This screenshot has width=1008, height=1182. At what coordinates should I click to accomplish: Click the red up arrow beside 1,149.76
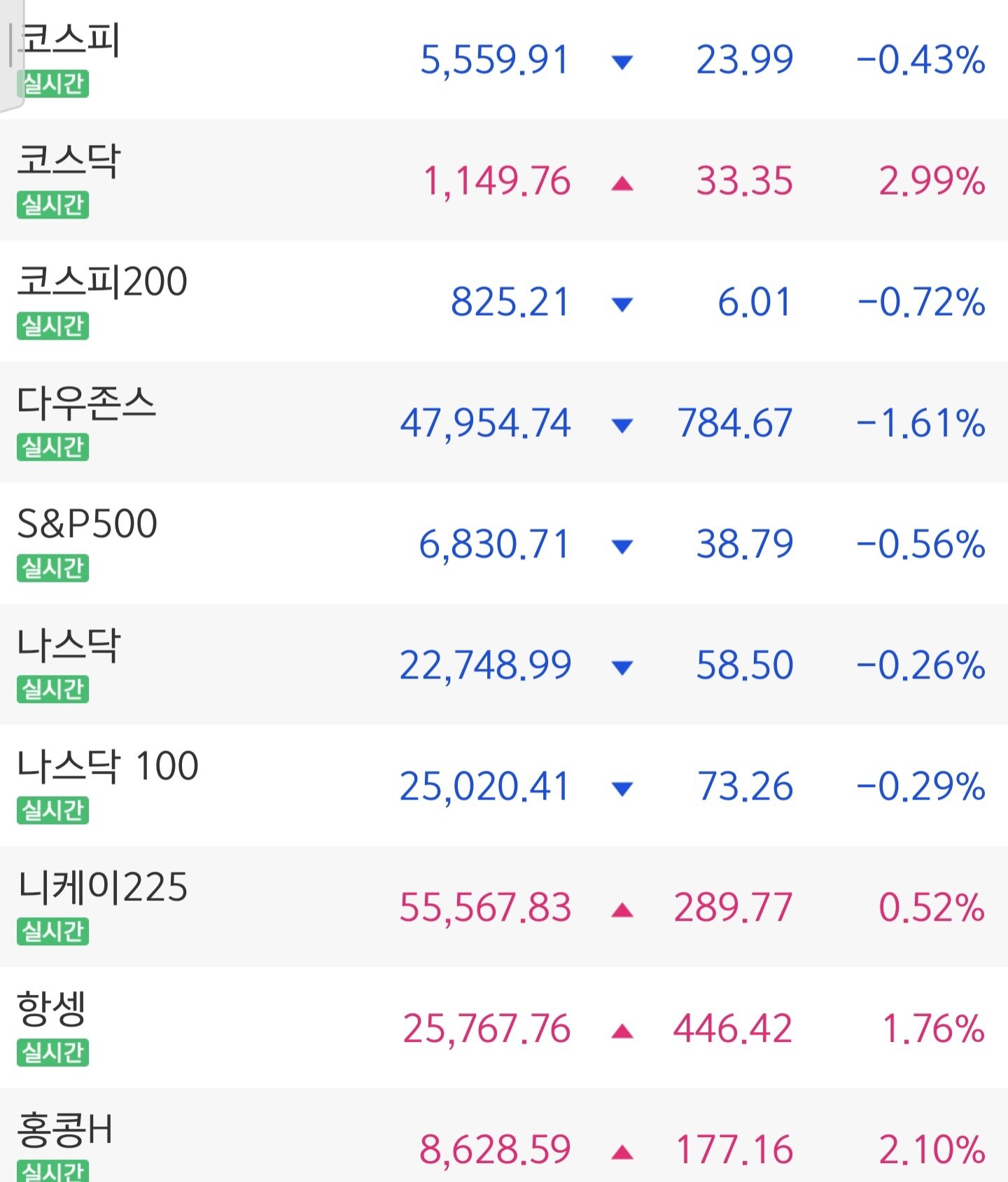click(x=622, y=183)
